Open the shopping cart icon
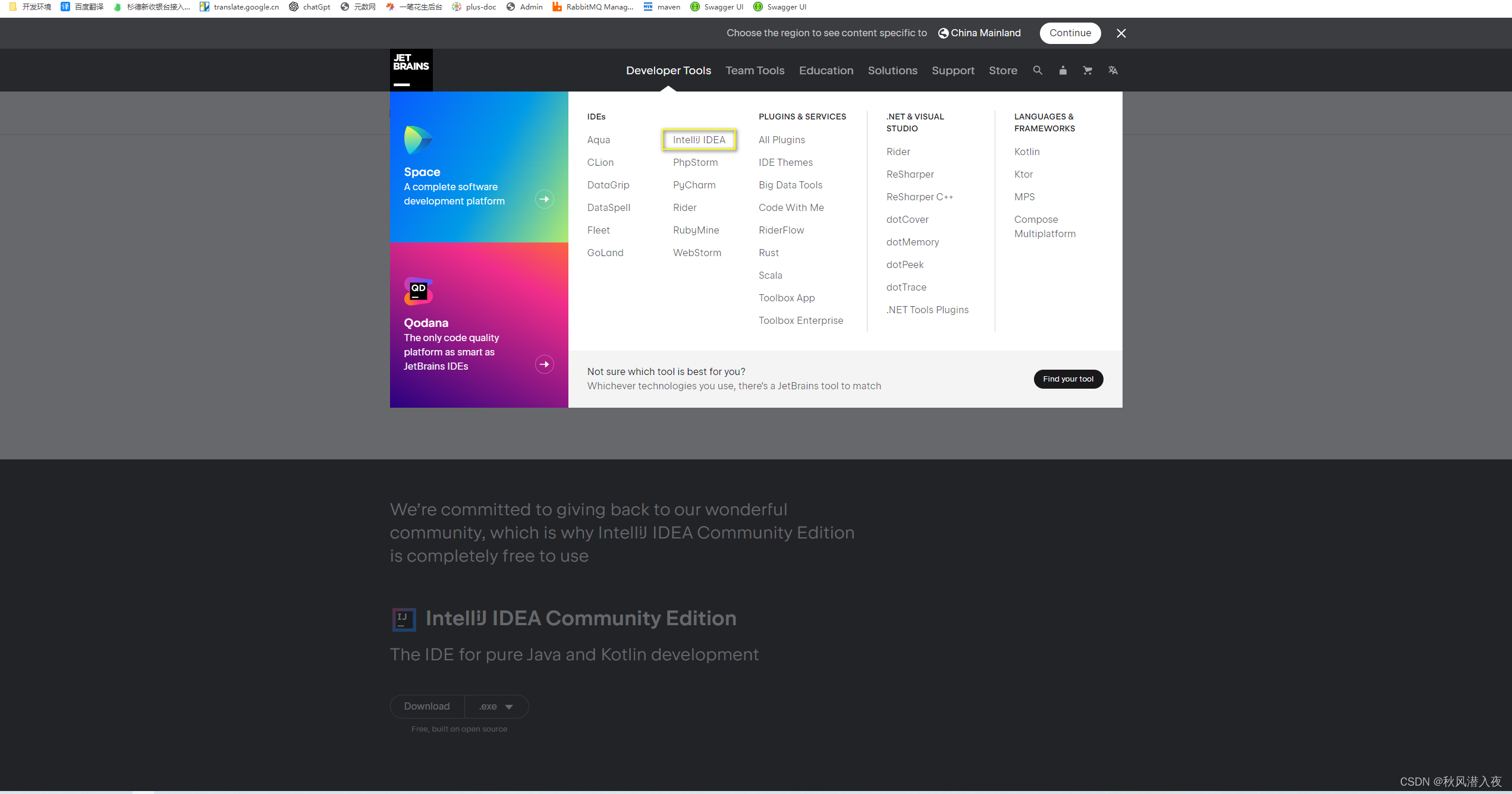The width and height of the screenshot is (1512, 794). click(1087, 70)
